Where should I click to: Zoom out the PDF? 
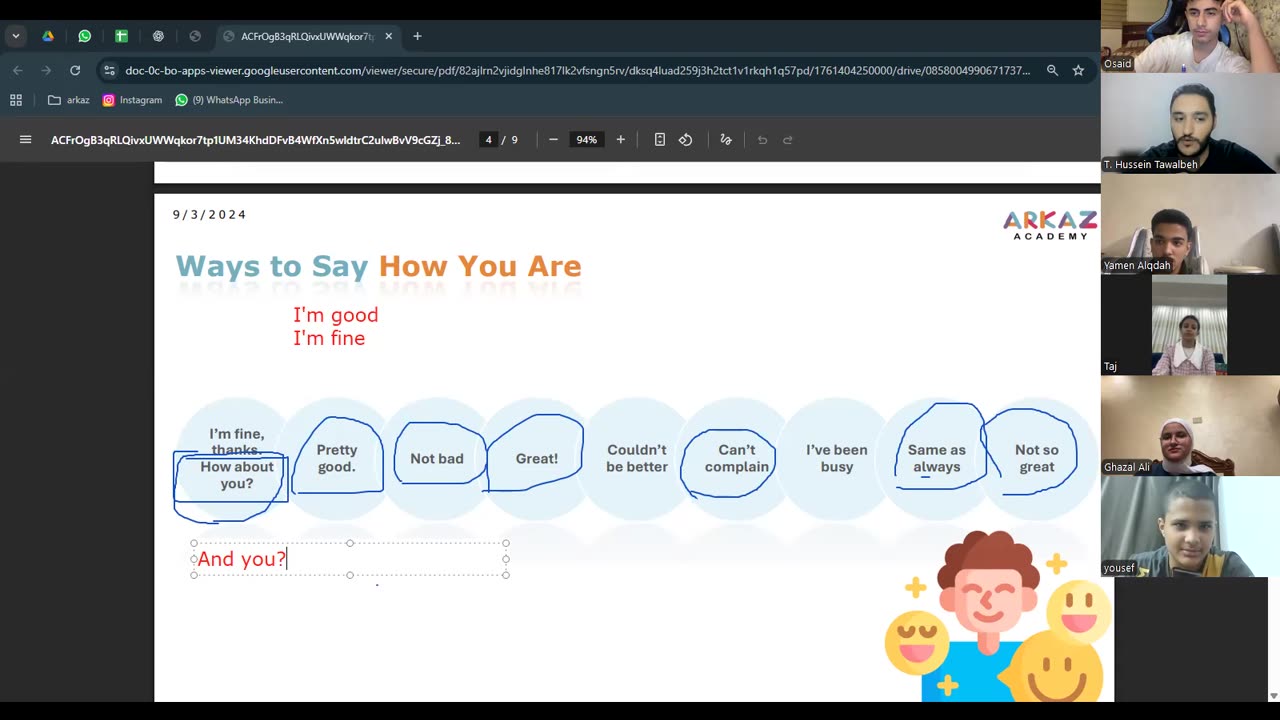[x=553, y=140]
